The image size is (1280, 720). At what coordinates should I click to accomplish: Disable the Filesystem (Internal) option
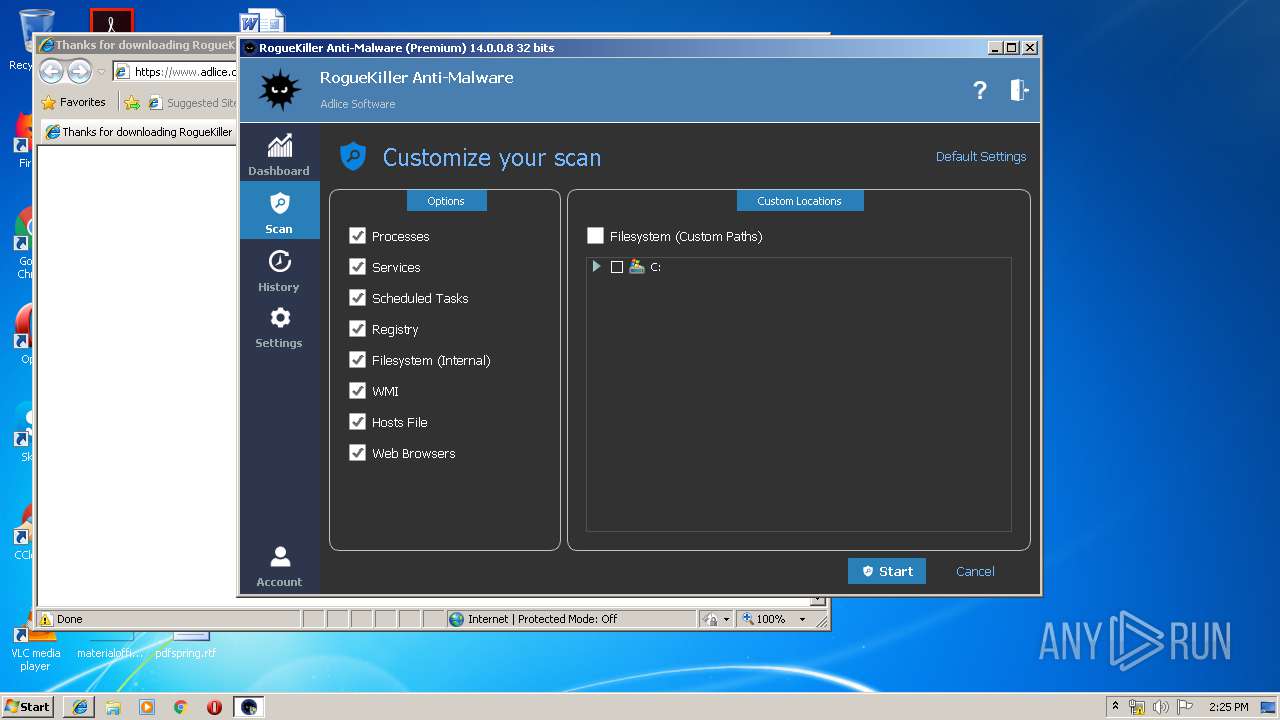(x=357, y=360)
